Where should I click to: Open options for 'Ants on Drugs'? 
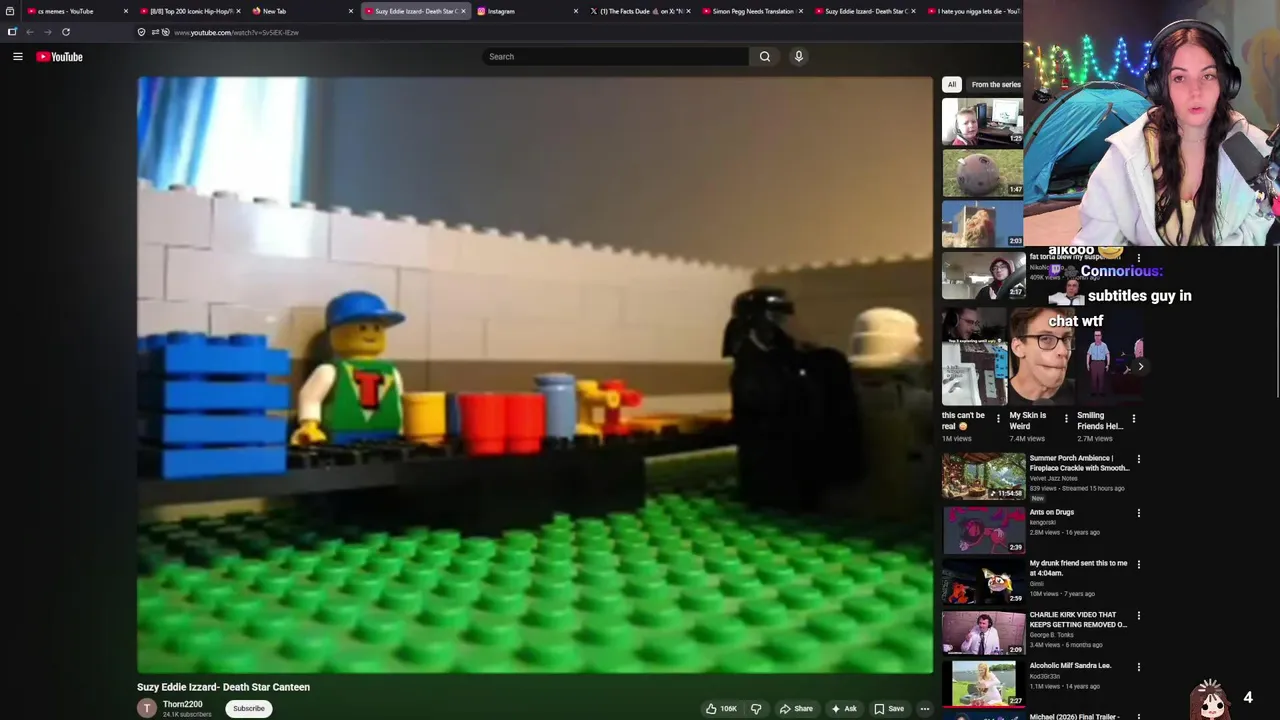pos(1138,513)
